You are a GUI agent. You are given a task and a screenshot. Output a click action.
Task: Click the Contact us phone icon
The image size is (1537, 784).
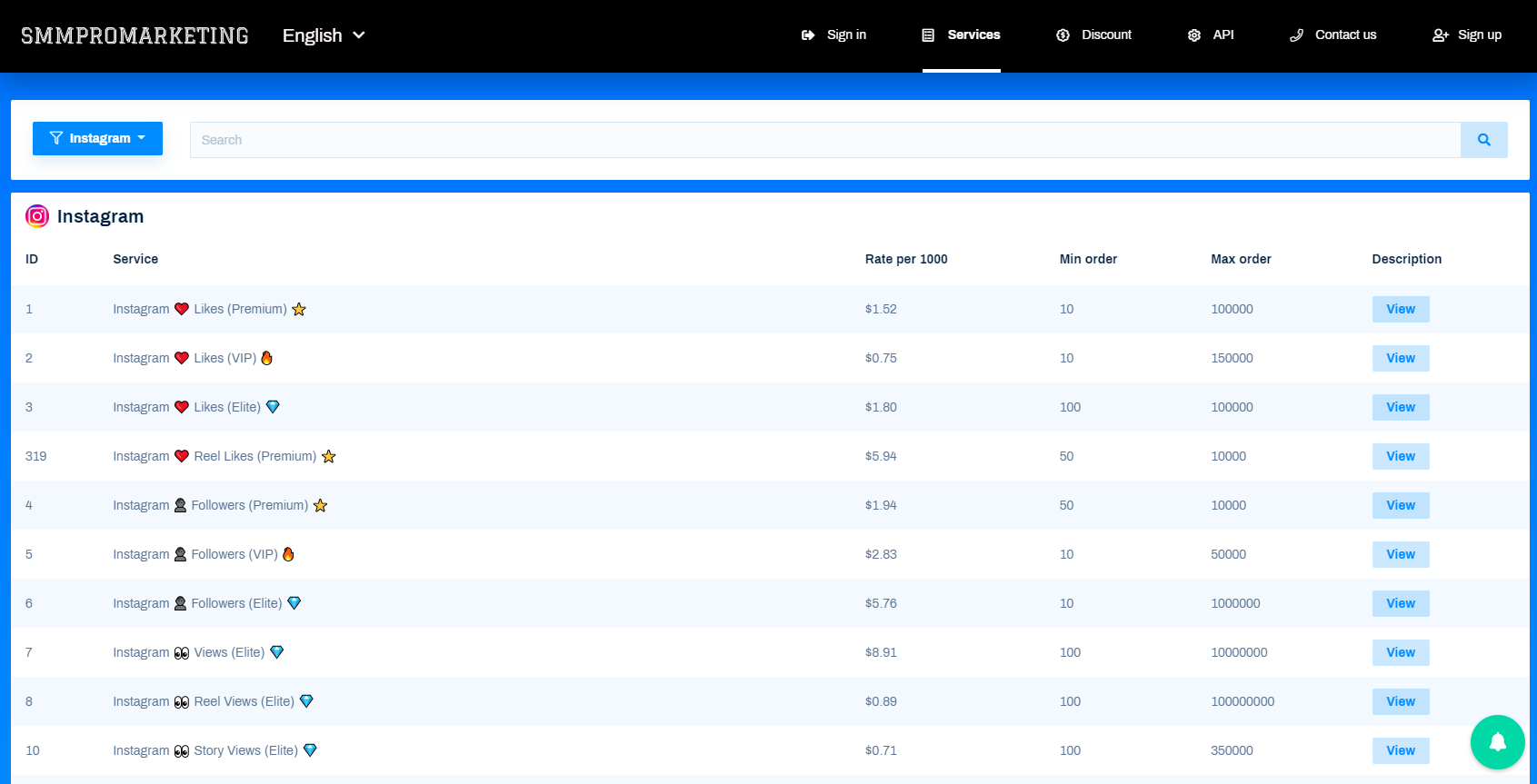[x=1296, y=35]
